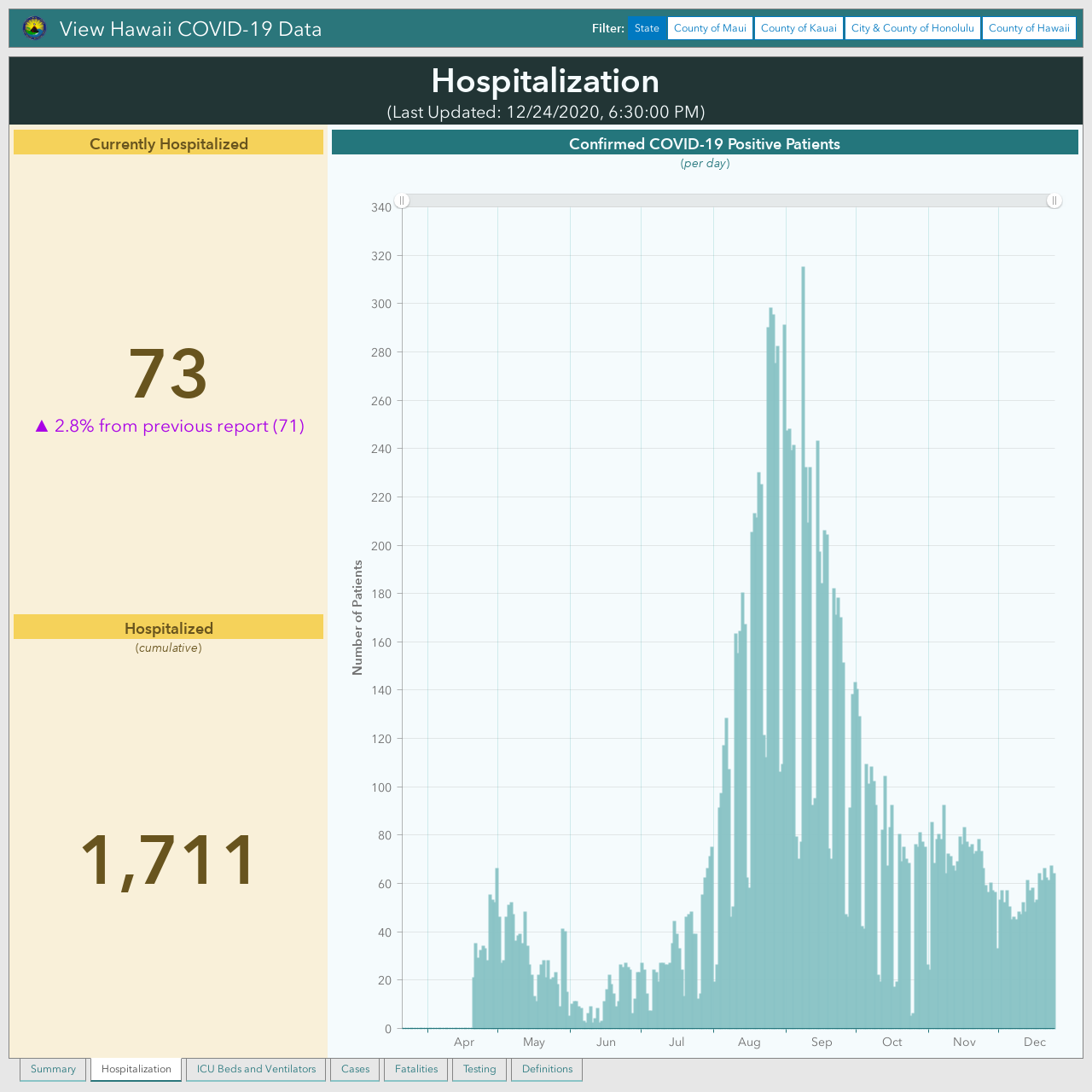Filter by City & County of Honolulu
1092x1092 pixels.
[913, 28]
